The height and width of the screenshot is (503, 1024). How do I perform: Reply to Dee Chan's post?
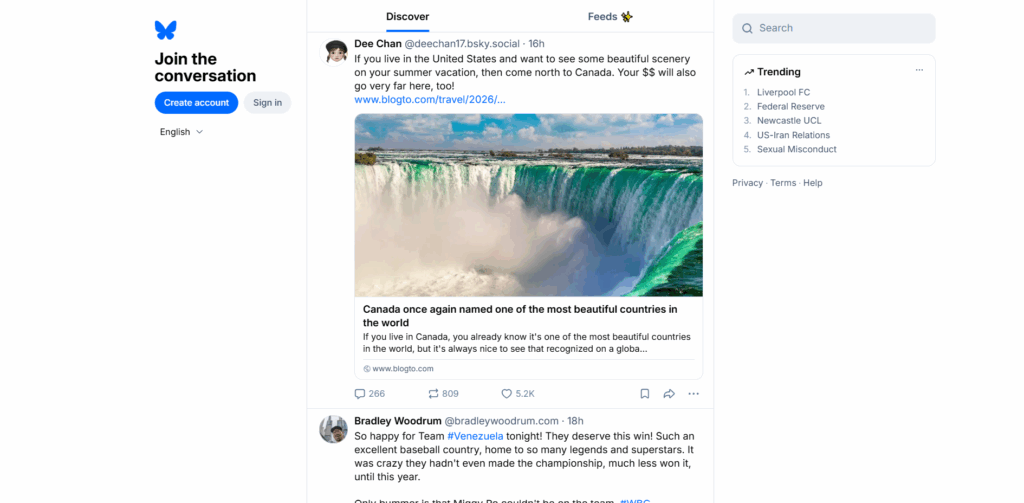[x=361, y=394]
